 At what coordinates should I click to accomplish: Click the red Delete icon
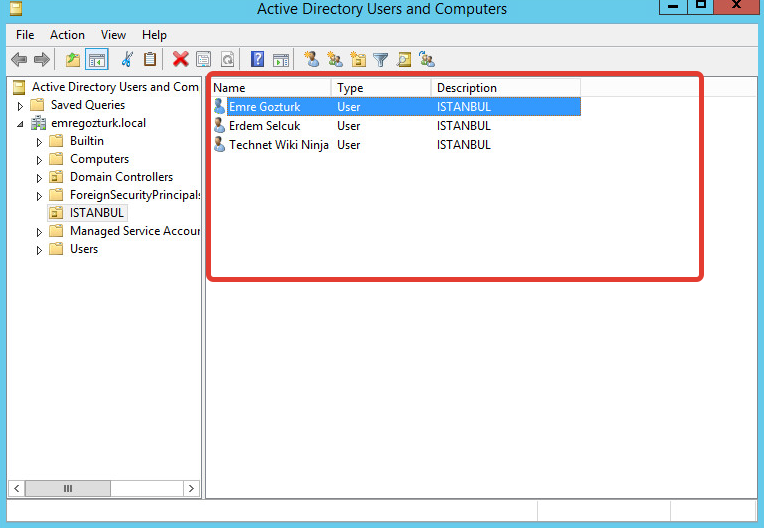180,60
